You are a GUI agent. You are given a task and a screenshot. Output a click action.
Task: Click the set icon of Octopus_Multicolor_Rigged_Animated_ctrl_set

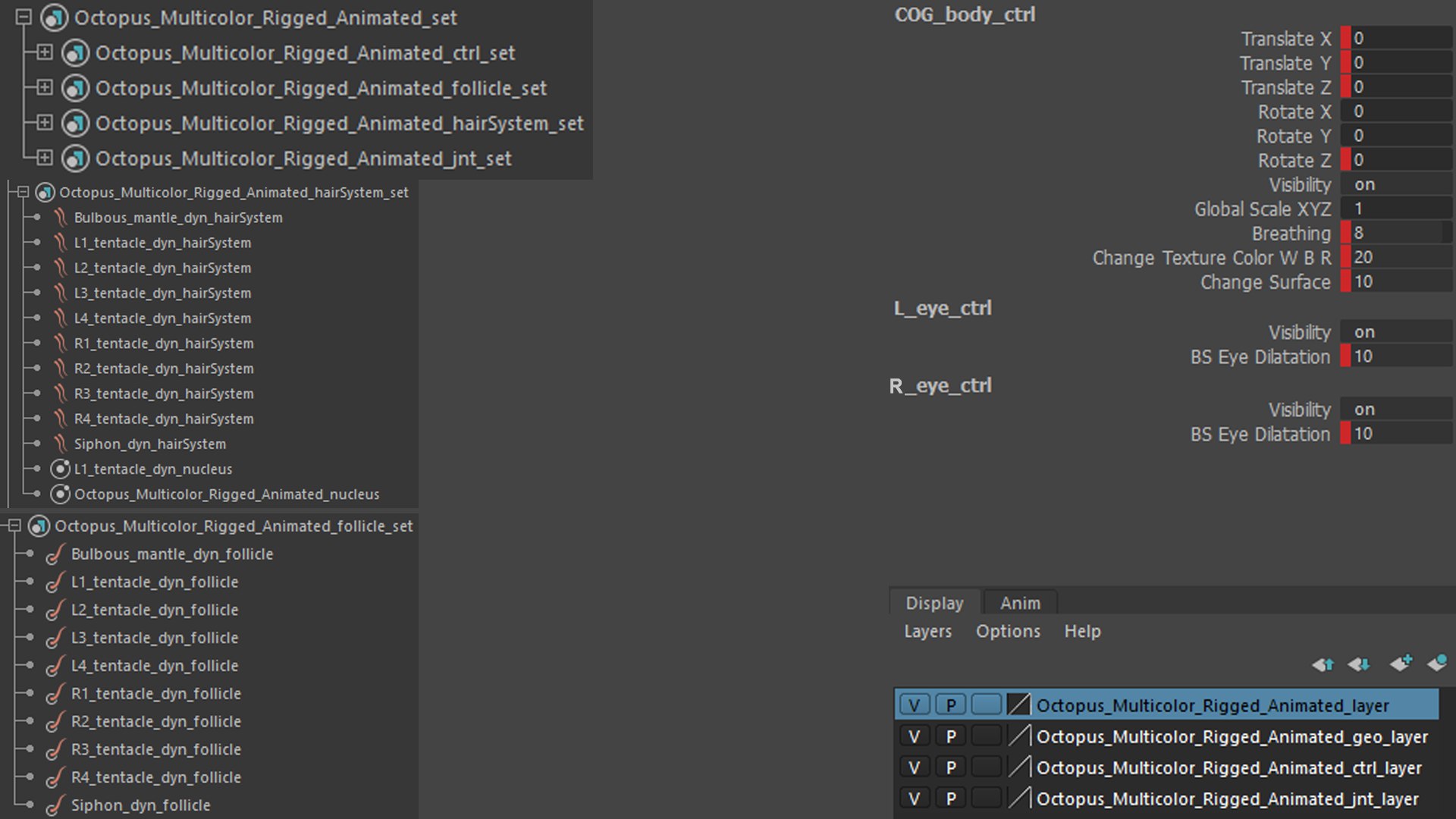(x=75, y=53)
